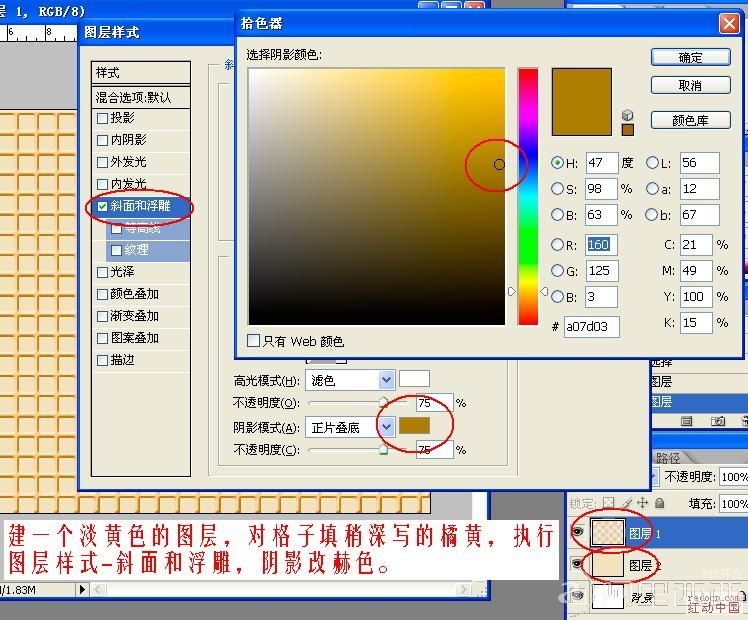
Task: Select 背景 background layer thumbnail
Action: [x=607, y=596]
